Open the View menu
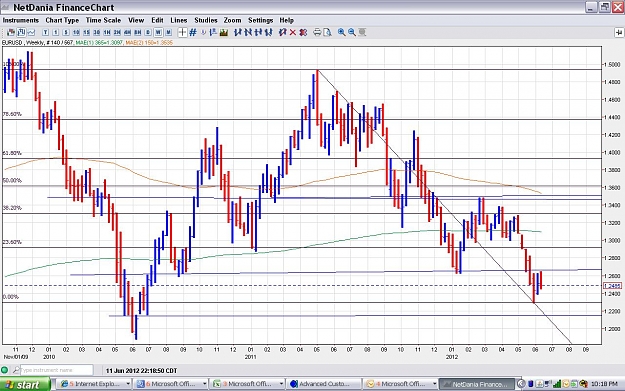 (136, 20)
